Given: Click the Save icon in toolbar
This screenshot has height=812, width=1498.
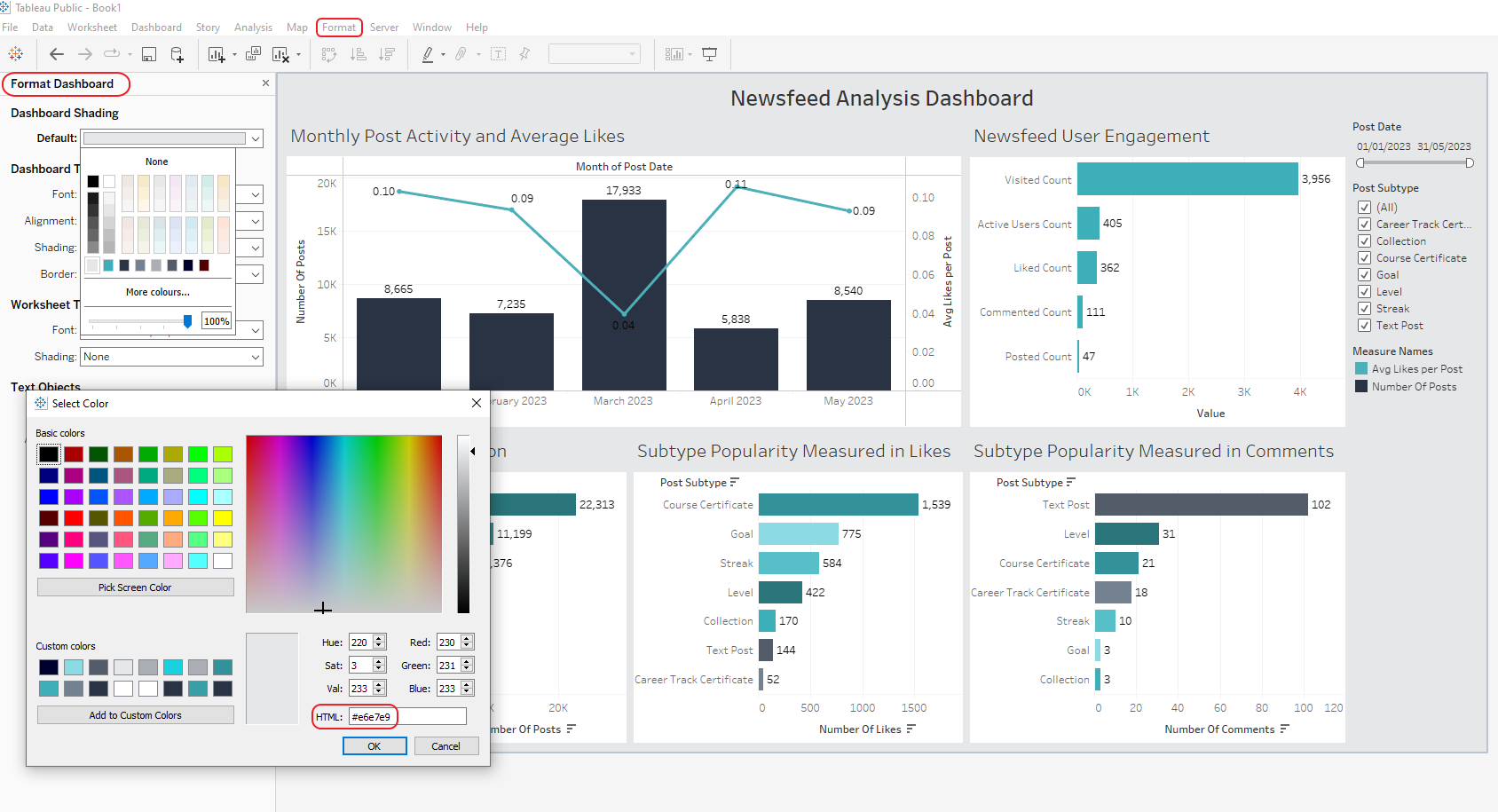Looking at the screenshot, I should [x=149, y=54].
